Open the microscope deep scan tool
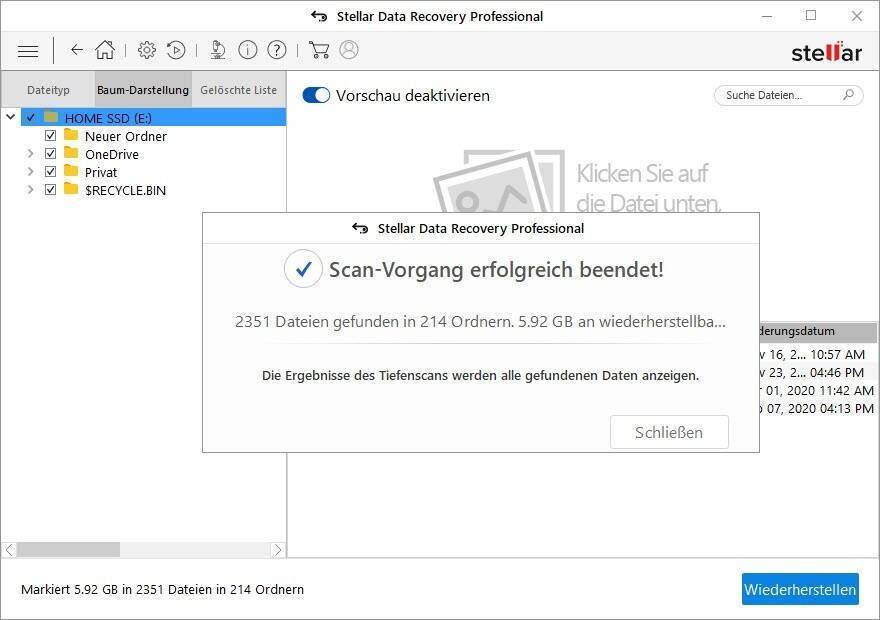This screenshot has width=880, height=620. 218,50
